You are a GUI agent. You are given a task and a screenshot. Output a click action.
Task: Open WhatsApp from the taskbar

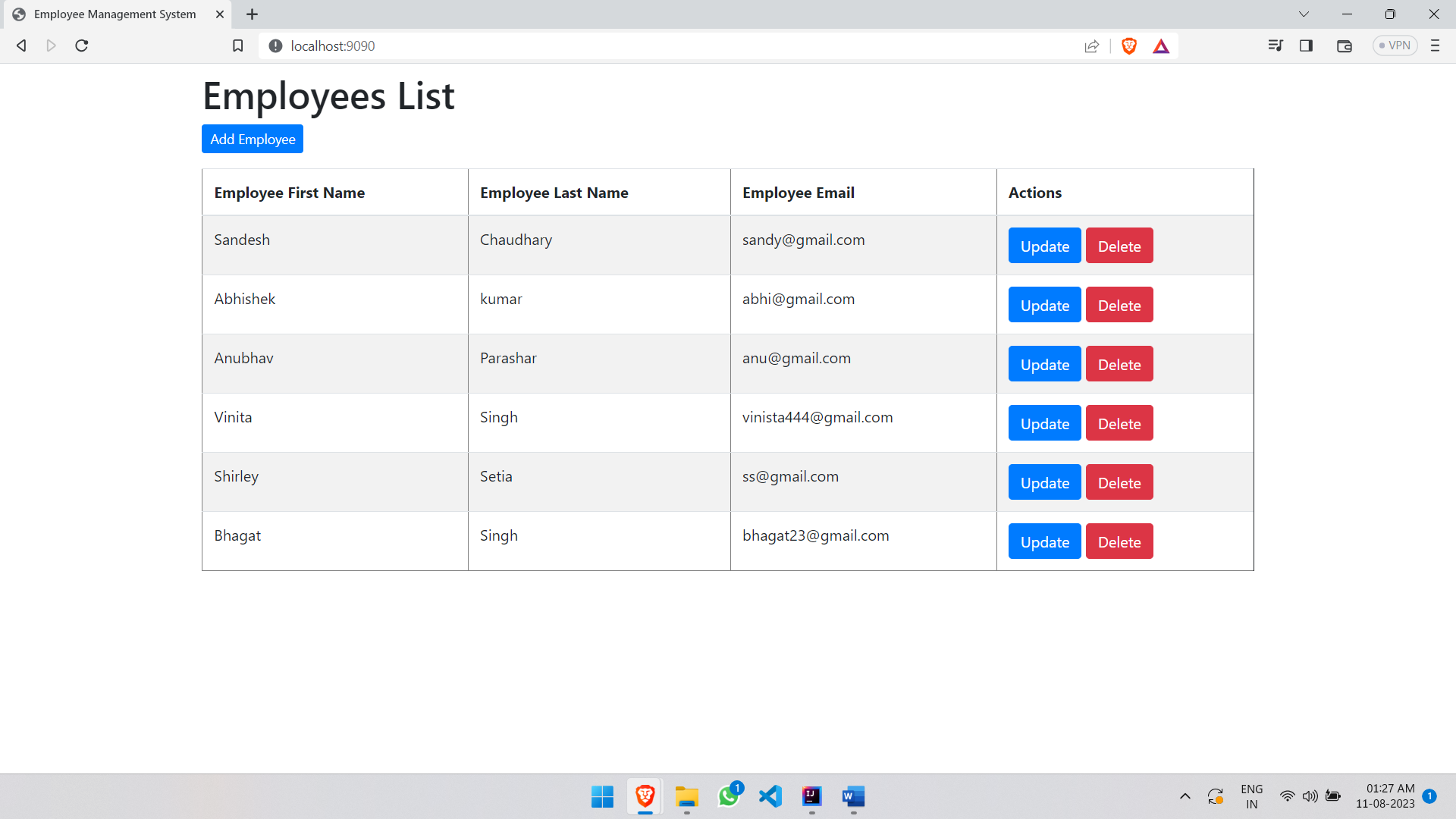(x=729, y=796)
